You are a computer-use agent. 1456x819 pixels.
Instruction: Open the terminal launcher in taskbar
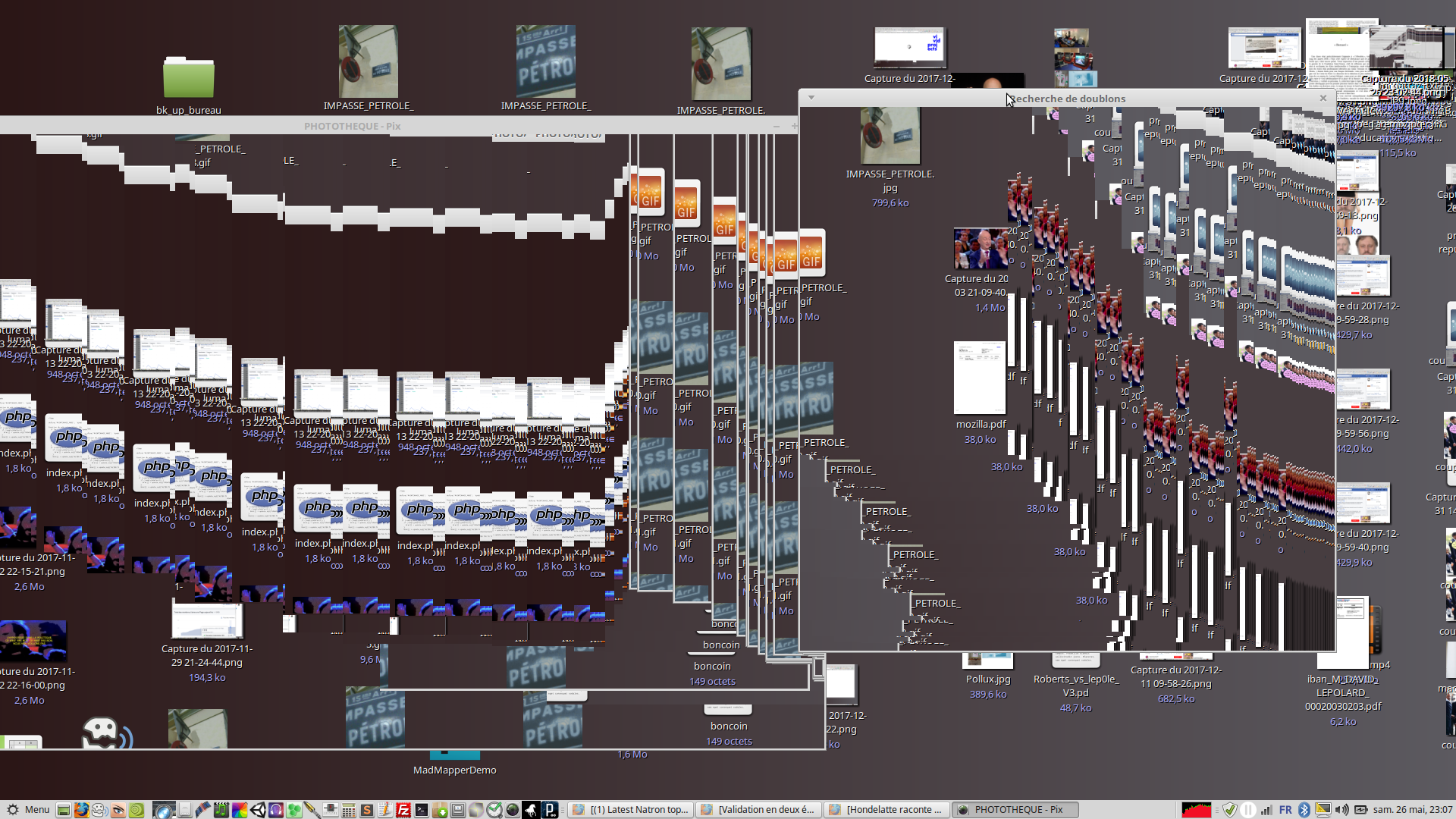coord(422,810)
